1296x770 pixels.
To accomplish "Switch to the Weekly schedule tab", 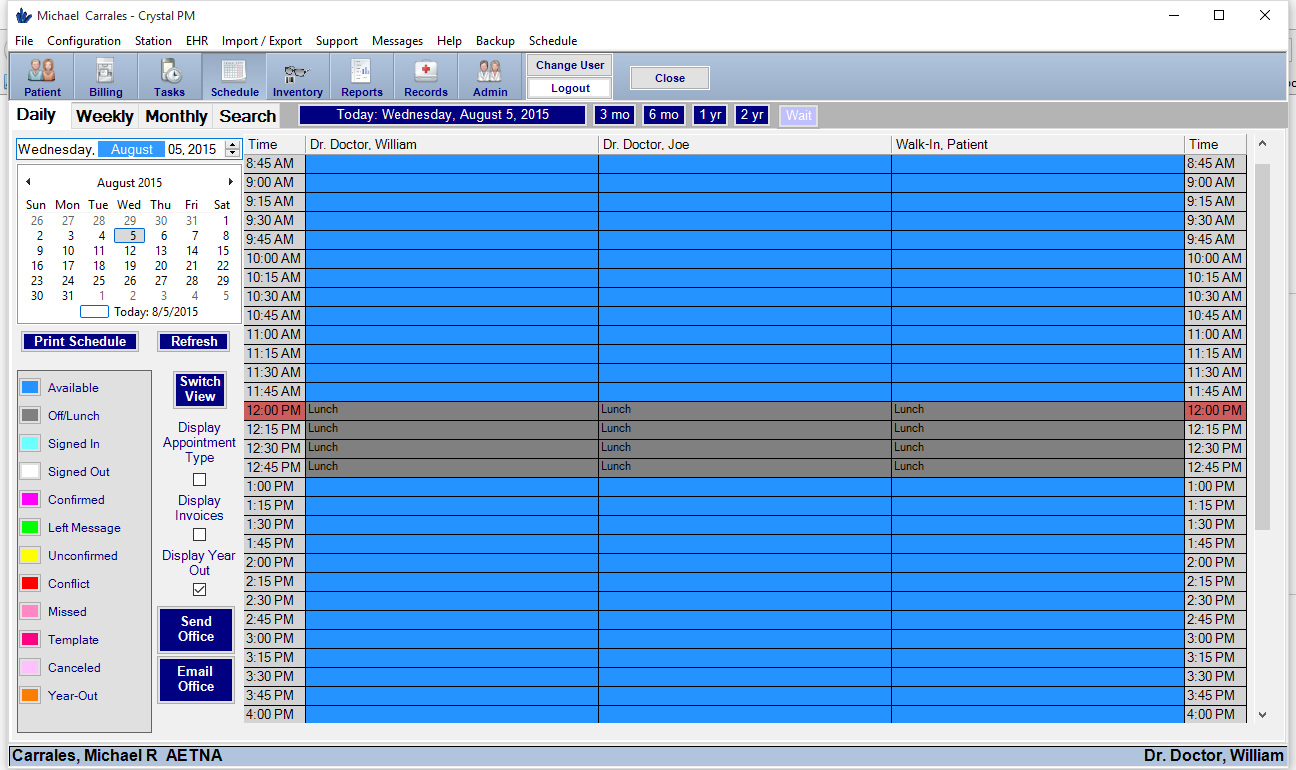I will click(104, 115).
